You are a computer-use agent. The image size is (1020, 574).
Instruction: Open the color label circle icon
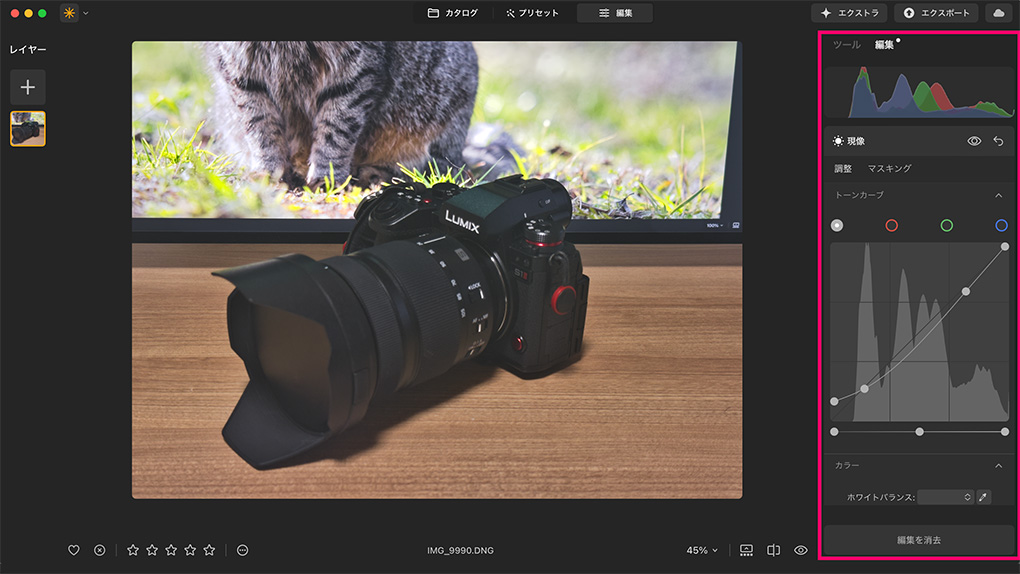coord(243,551)
